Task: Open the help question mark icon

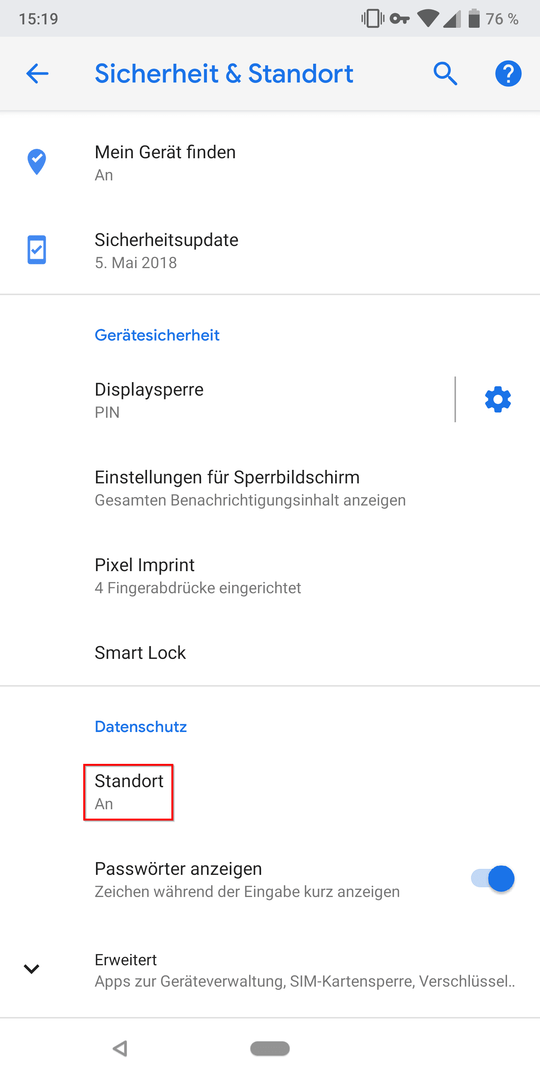Action: coord(508,74)
